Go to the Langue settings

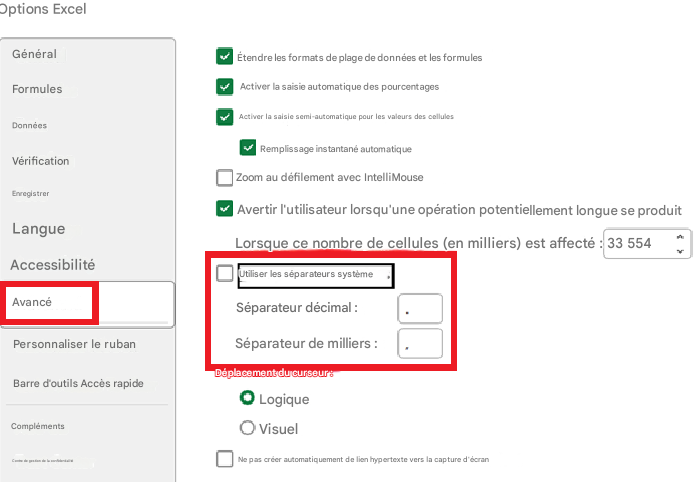coord(38,229)
